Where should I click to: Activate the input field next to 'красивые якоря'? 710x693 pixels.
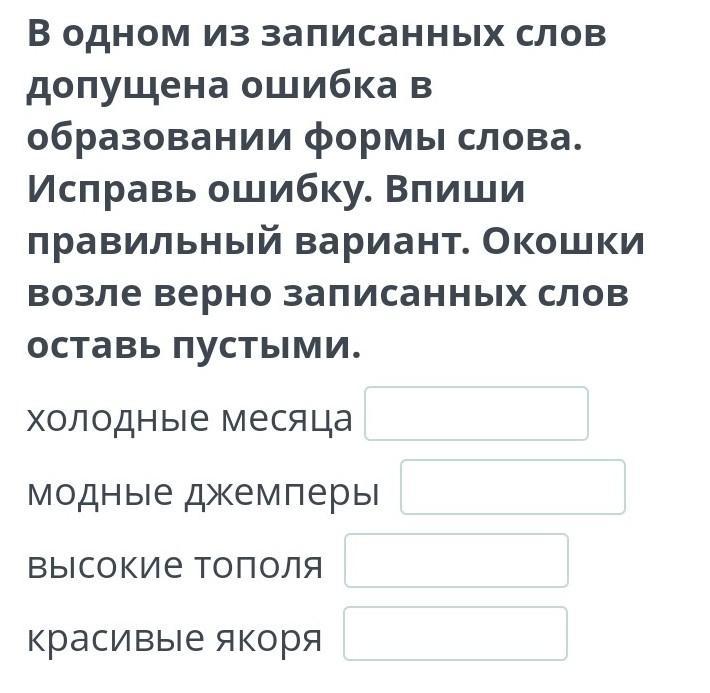click(456, 633)
